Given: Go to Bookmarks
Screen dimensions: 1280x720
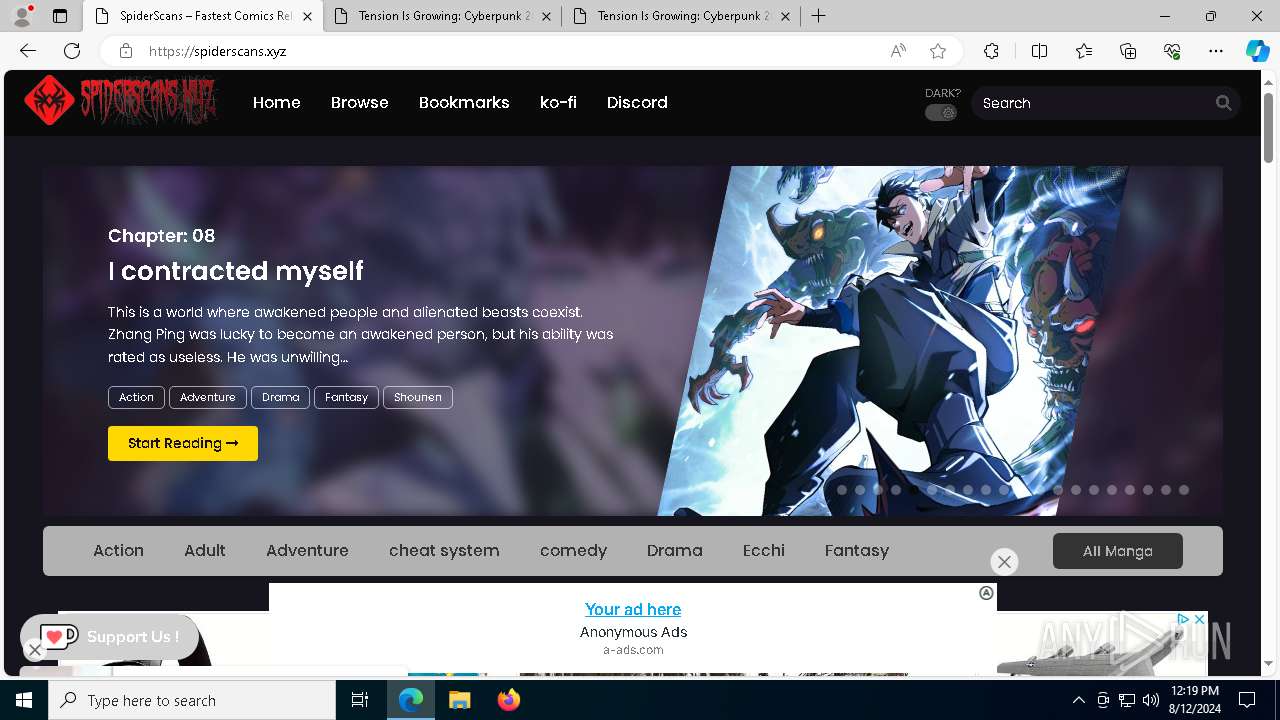Looking at the screenshot, I should (464, 102).
